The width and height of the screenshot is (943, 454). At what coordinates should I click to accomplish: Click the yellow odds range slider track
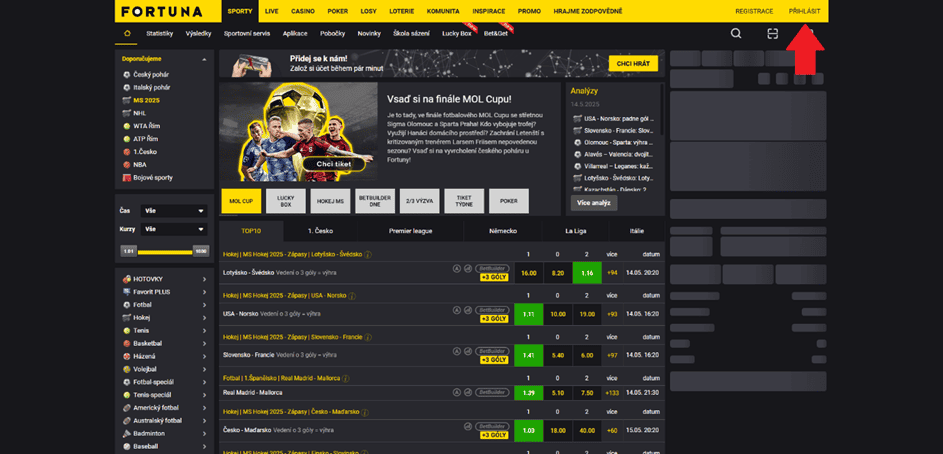click(x=164, y=252)
